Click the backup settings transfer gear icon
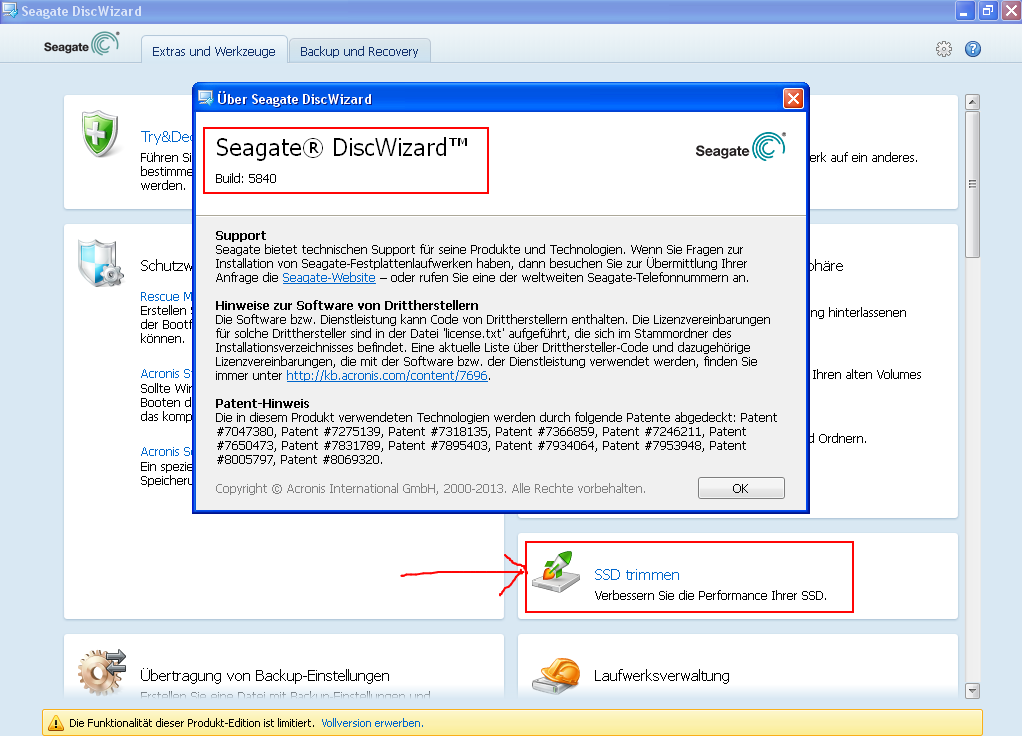This screenshot has height=736, width=1022. point(102,671)
